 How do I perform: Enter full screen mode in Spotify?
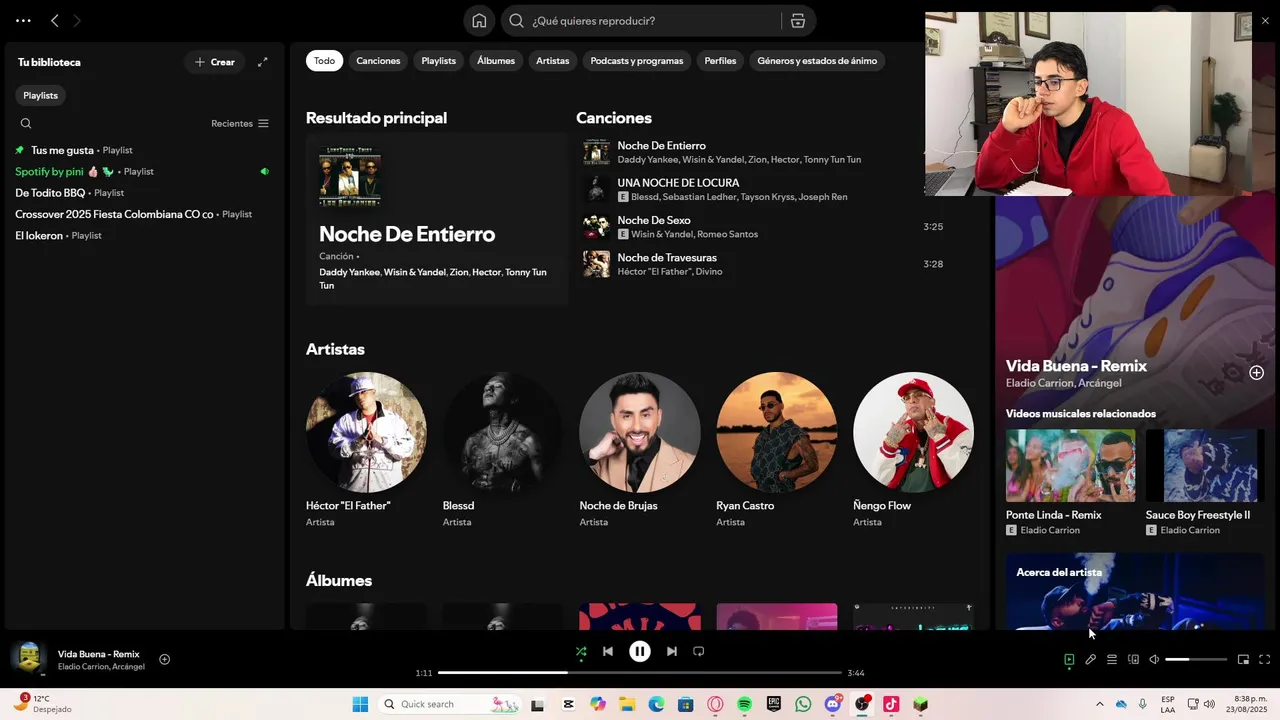(1264, 660)
